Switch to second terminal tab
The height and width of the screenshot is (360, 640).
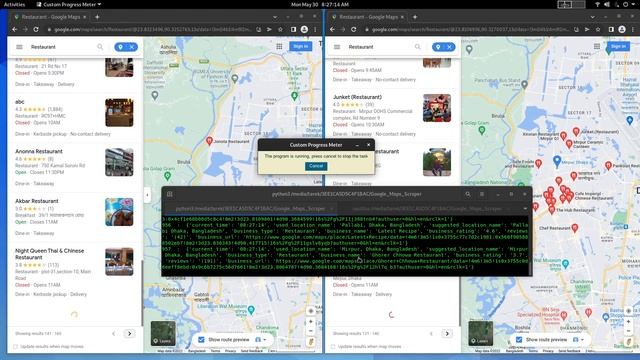coord(427,209)
